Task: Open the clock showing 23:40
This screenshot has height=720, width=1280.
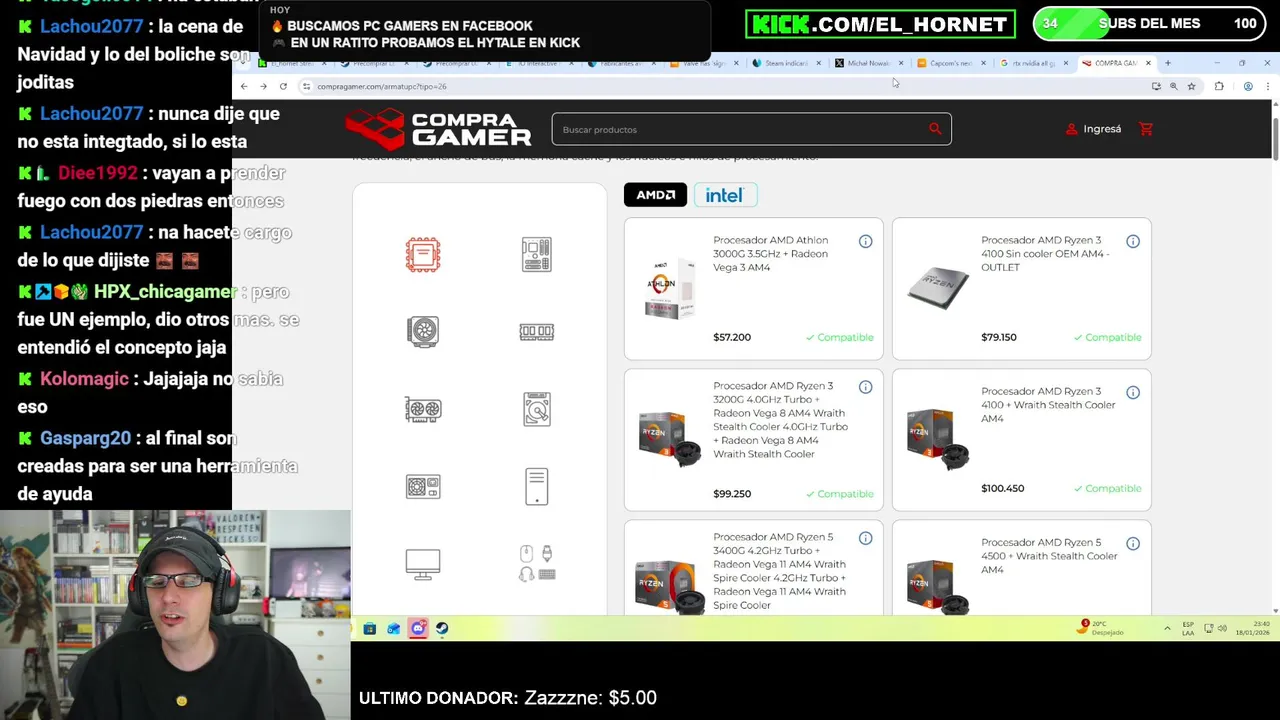Action: pyautogui.click(x=1254, y=628)
